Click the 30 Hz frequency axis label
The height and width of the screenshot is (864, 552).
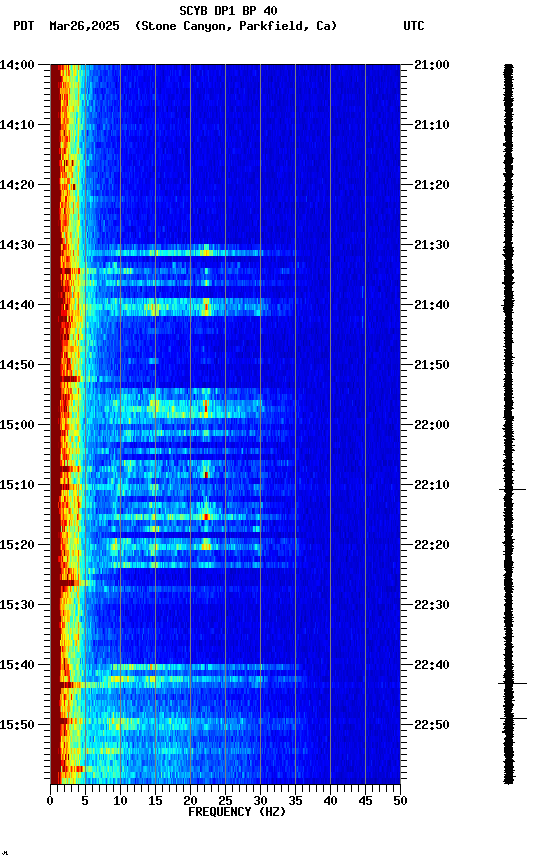(260, 801)
